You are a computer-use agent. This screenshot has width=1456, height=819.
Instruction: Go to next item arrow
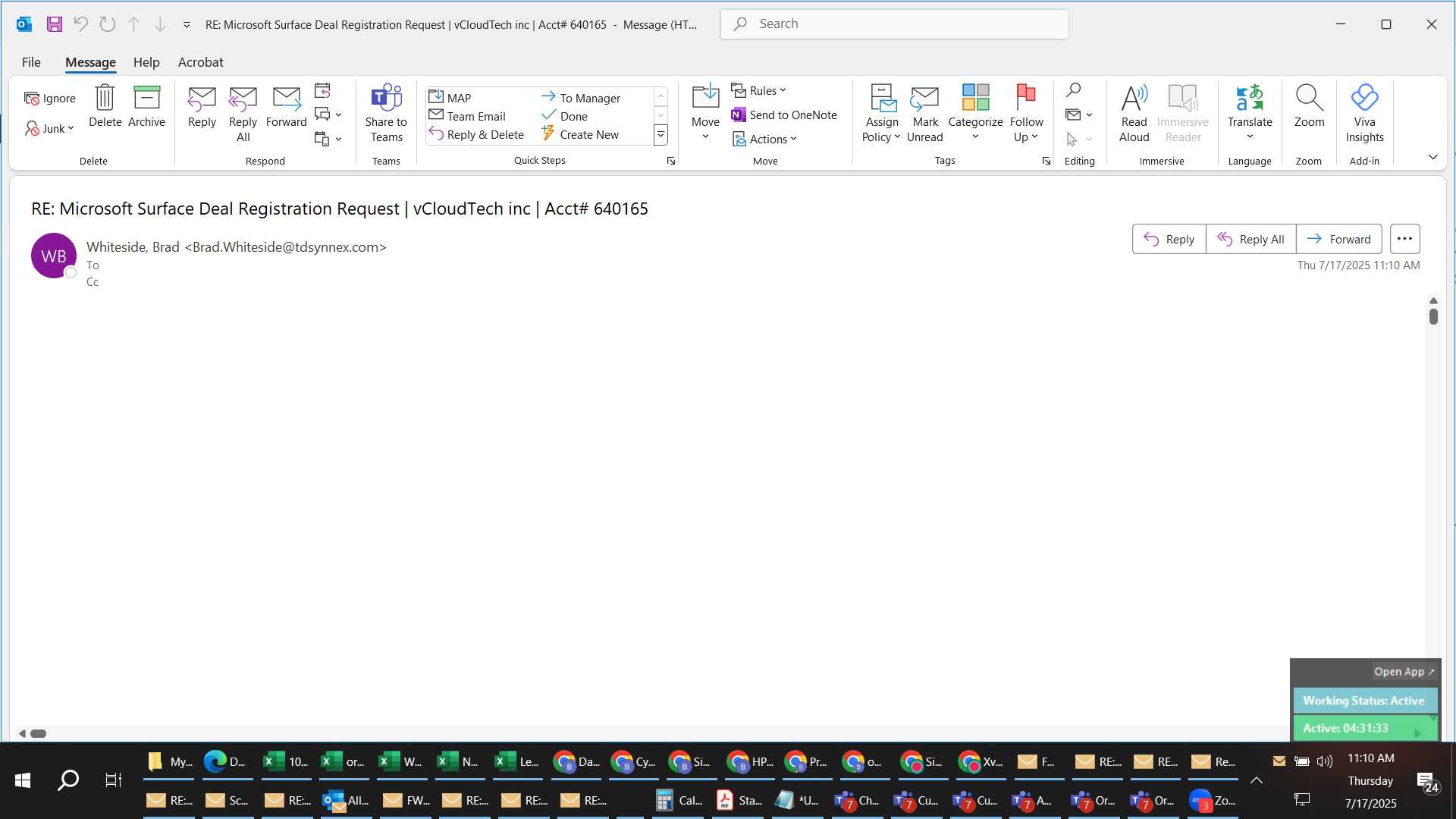(160, 24)
